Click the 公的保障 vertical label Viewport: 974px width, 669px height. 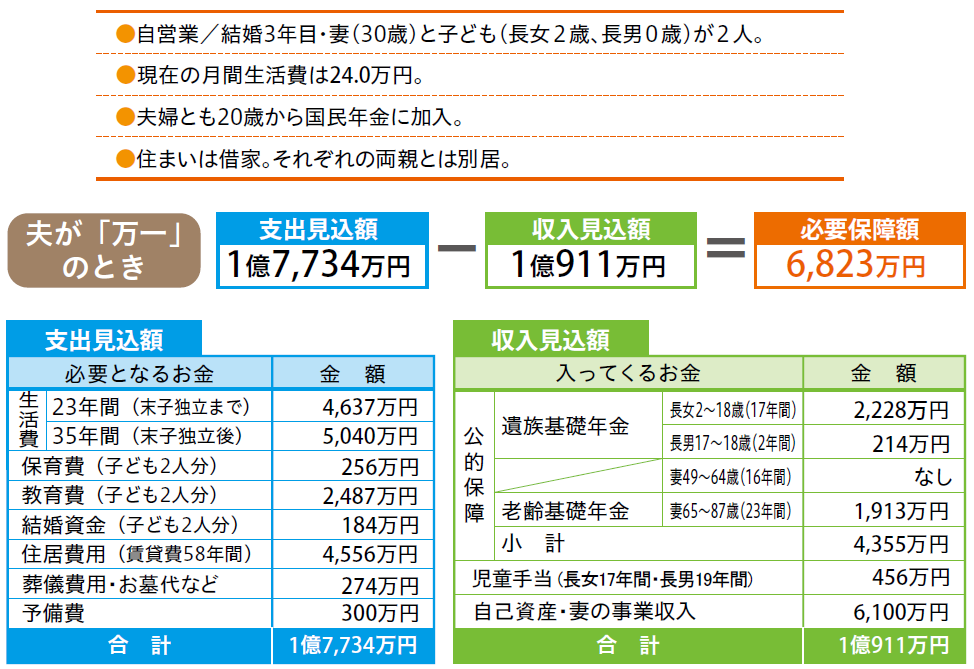[474, 475]
